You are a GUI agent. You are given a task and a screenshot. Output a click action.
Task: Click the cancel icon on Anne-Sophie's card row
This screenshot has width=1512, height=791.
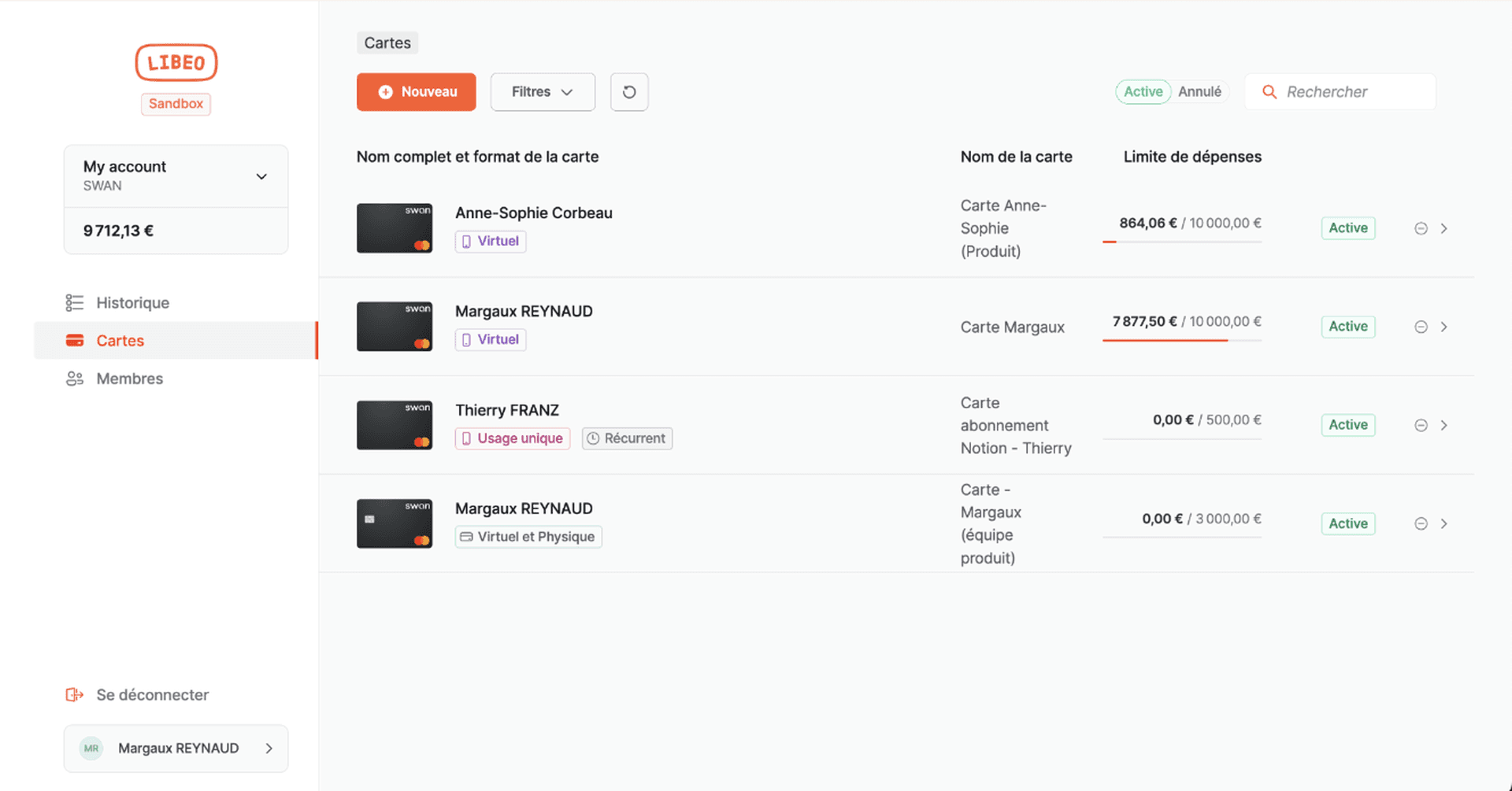point(1421,228)
